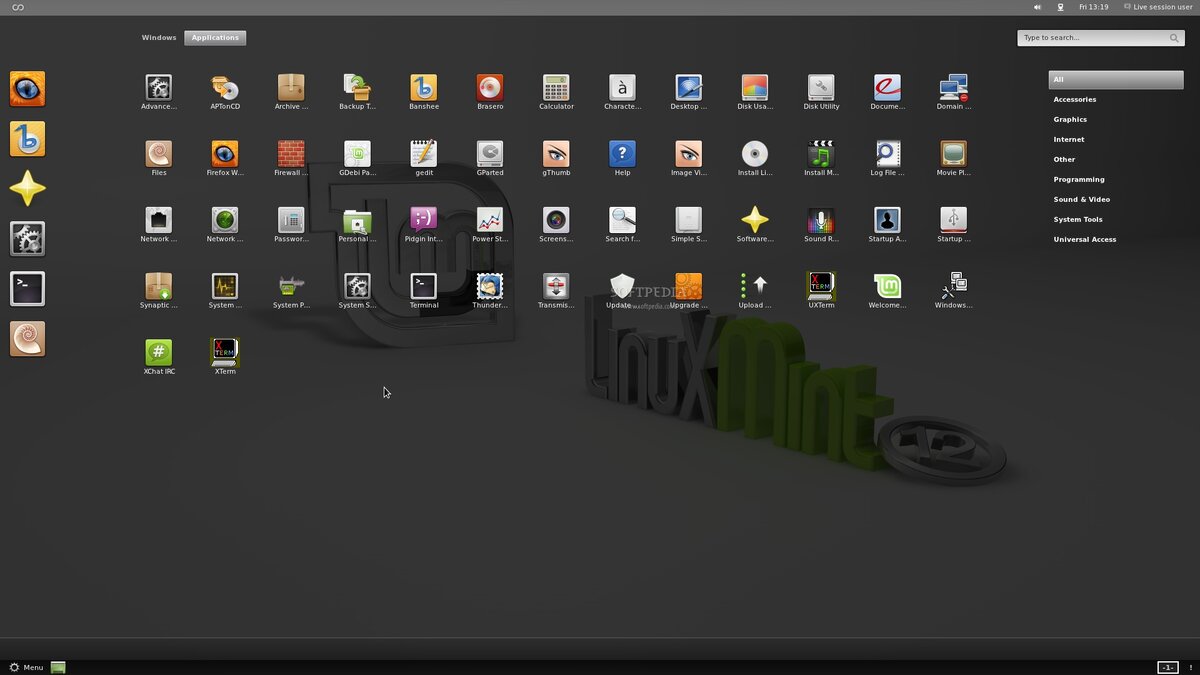
Task: Switch to the Windows overview tab
Action: [159, 38]
